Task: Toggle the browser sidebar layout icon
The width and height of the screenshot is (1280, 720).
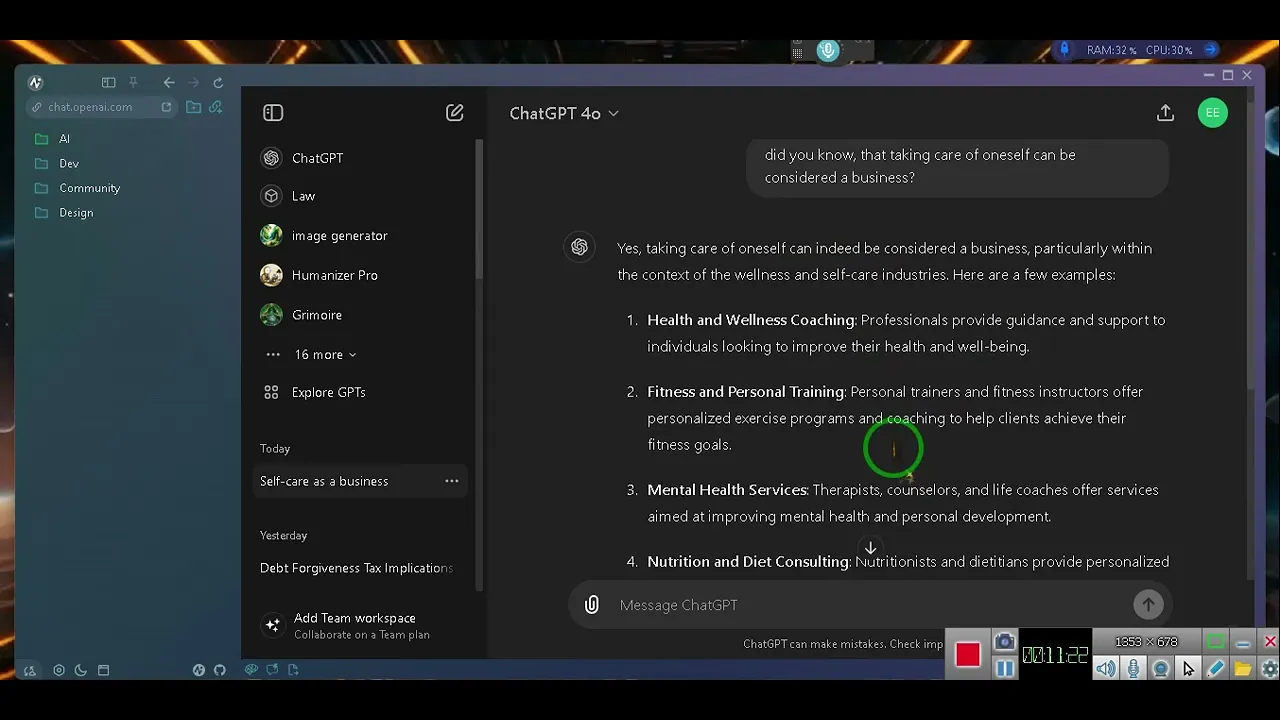Action: pyautogui.click(x=109, y=83)
